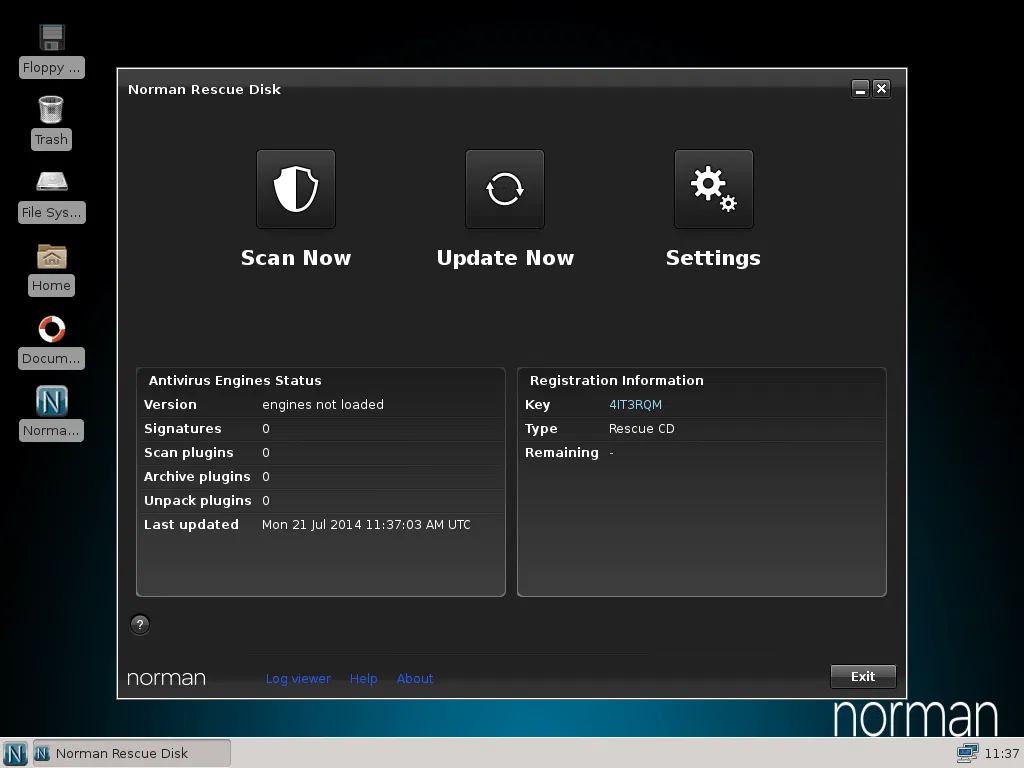Click the registration key 4IT3RQM
This screenshot has width=1024, height=768.
click(635, 405)
